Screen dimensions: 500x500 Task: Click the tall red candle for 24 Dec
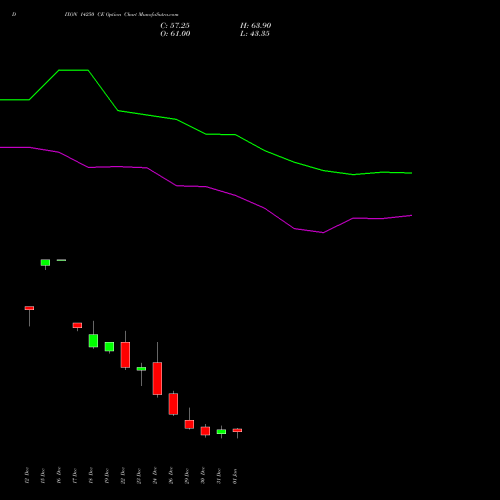coord(157,379)
